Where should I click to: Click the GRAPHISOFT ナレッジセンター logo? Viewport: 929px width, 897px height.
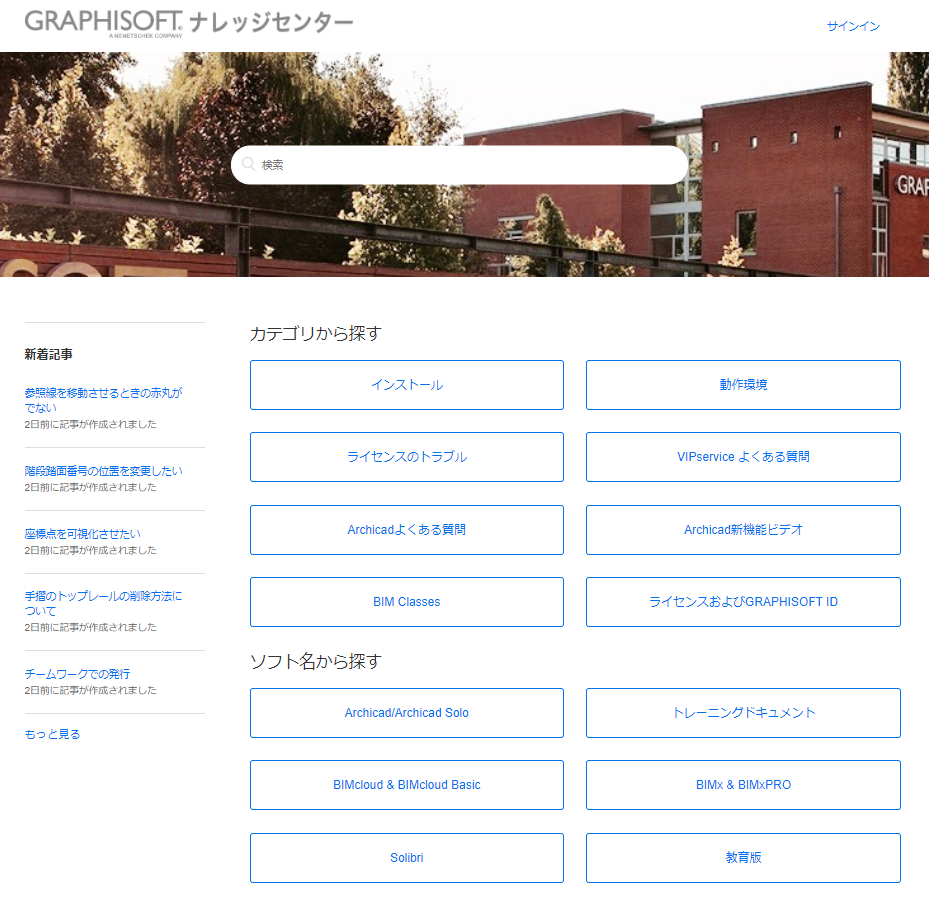[x=188, y=24]
